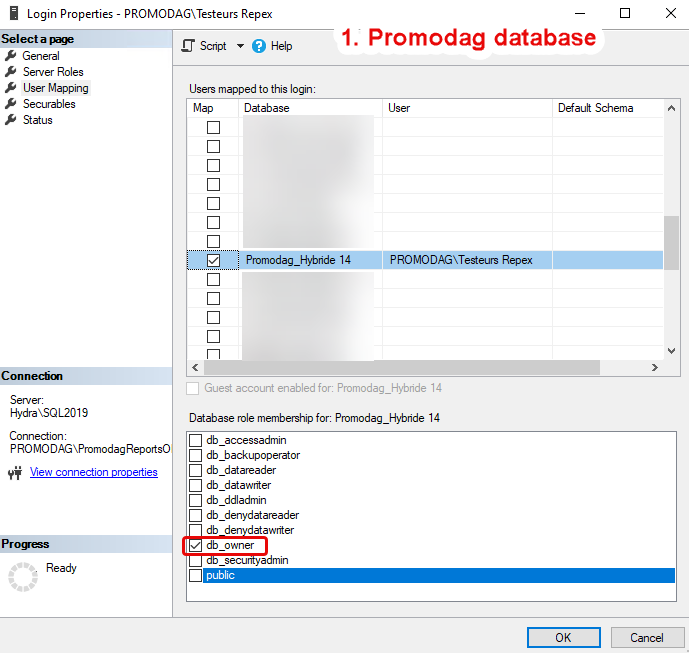Click the users list scroll up arrow
Screen dimensions: 690x655
point(671,108)
